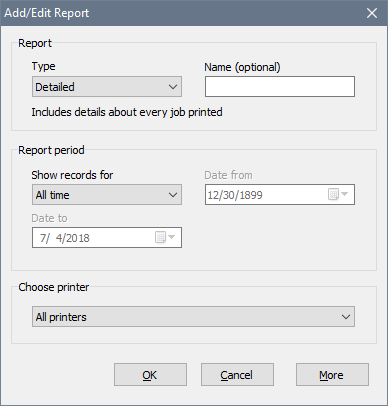
Task: Open calendar picker in Date to field
Action: (165, 237)
